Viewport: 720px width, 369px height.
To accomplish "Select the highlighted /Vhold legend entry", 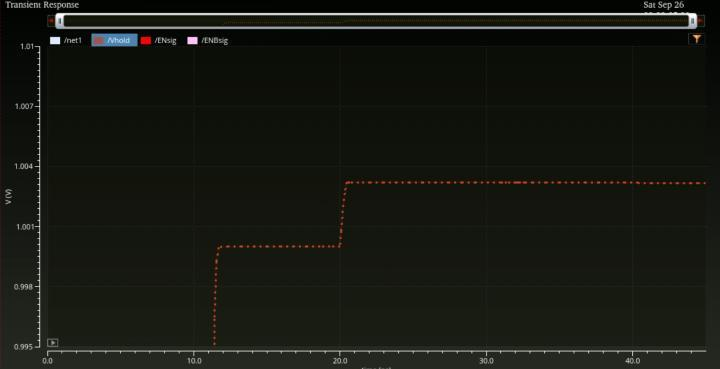I will click(114, 40).
